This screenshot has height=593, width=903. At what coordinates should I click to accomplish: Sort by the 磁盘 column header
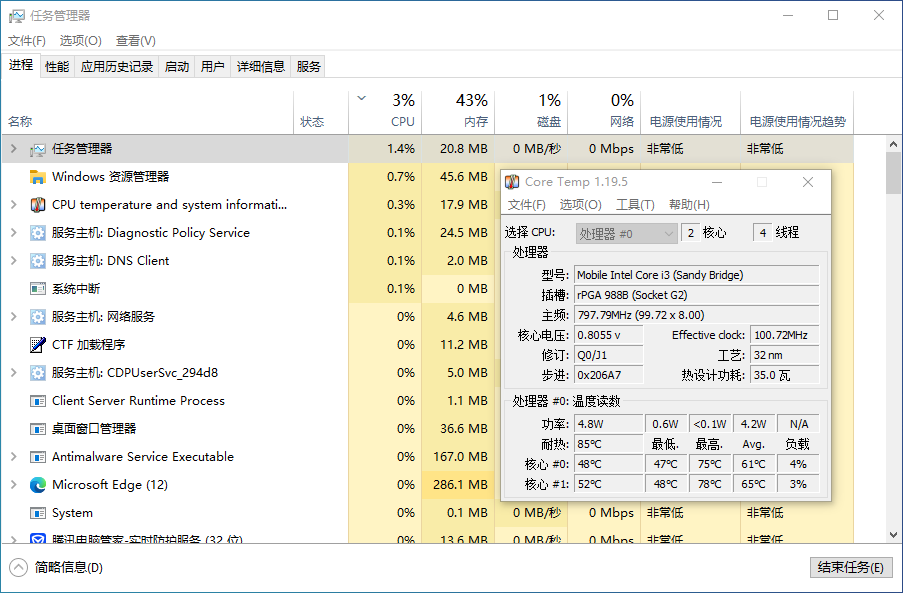click(532, 113)
